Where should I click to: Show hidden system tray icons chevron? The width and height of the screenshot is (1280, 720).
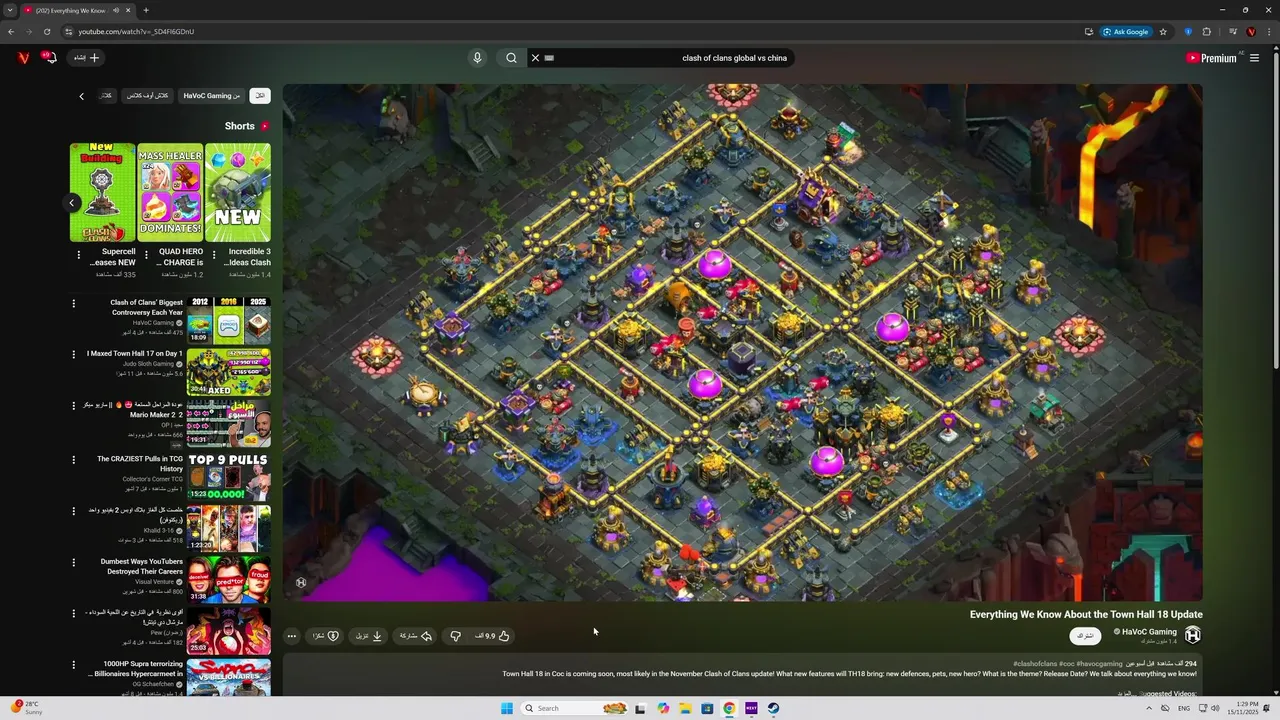[1149, 708]
